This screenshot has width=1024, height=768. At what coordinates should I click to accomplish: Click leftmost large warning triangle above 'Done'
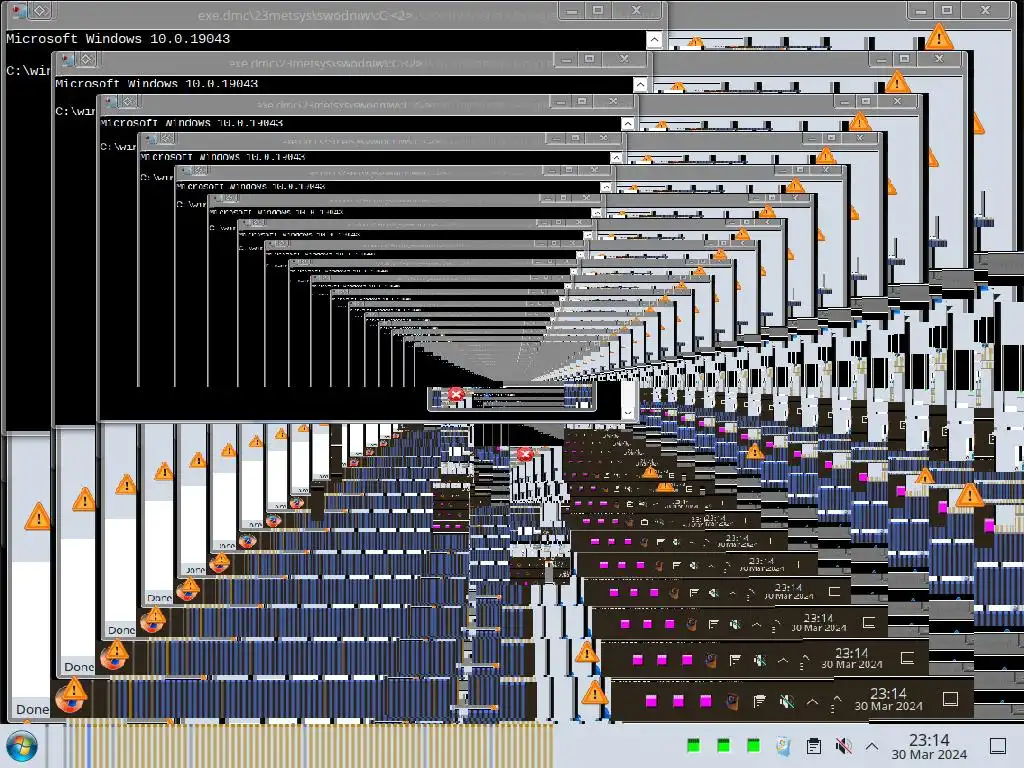pyautogui.click(x=38, y=517)
